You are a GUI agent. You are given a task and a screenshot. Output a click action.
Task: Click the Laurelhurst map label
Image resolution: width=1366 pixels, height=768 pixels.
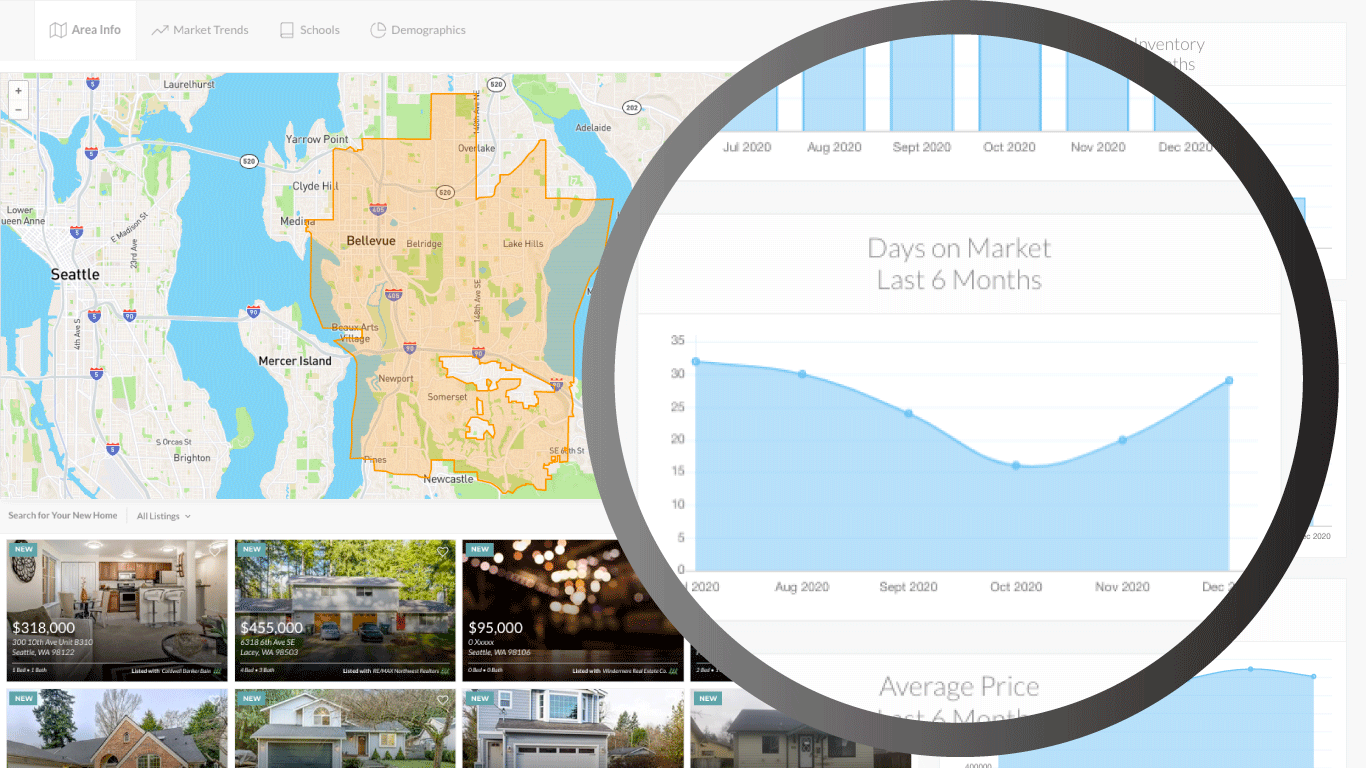[x=189, y=86]
